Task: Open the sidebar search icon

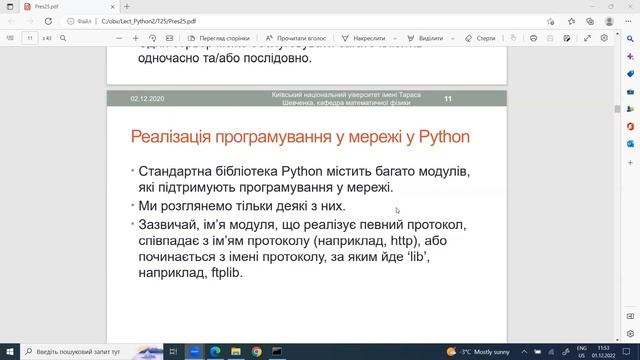Action: 630,39
